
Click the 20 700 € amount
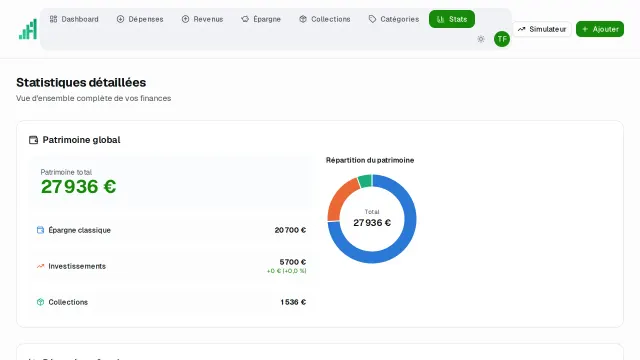[x=290, y=230]
